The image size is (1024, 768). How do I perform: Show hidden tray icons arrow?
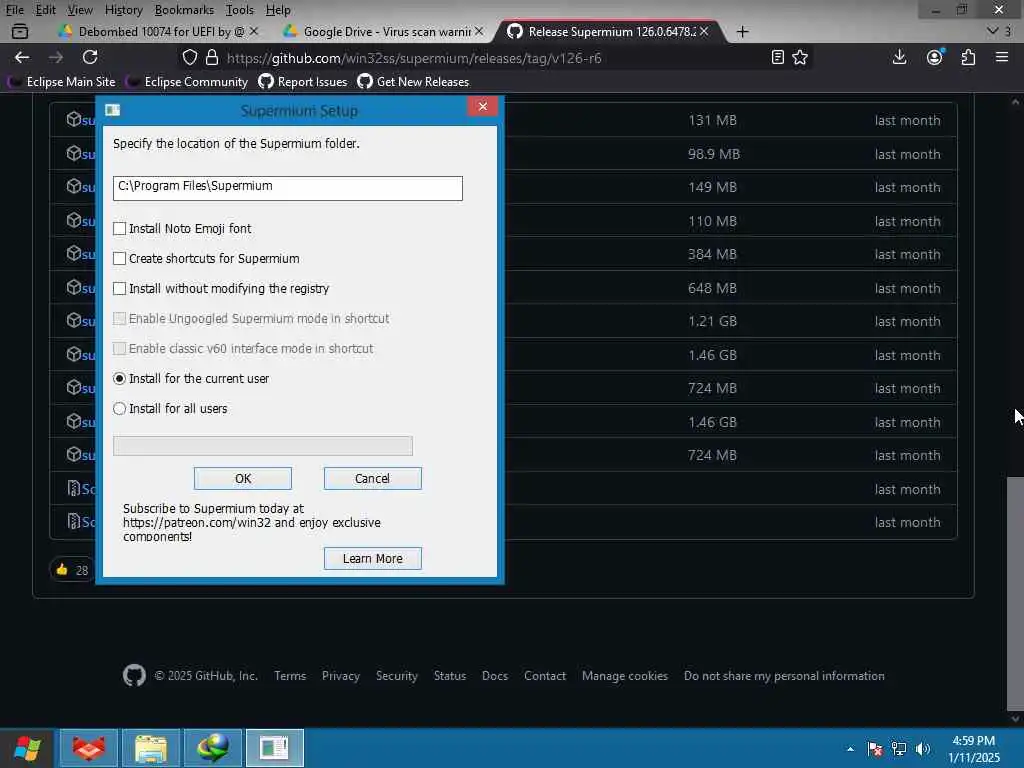pyautogui.click(x=850, y=749)
